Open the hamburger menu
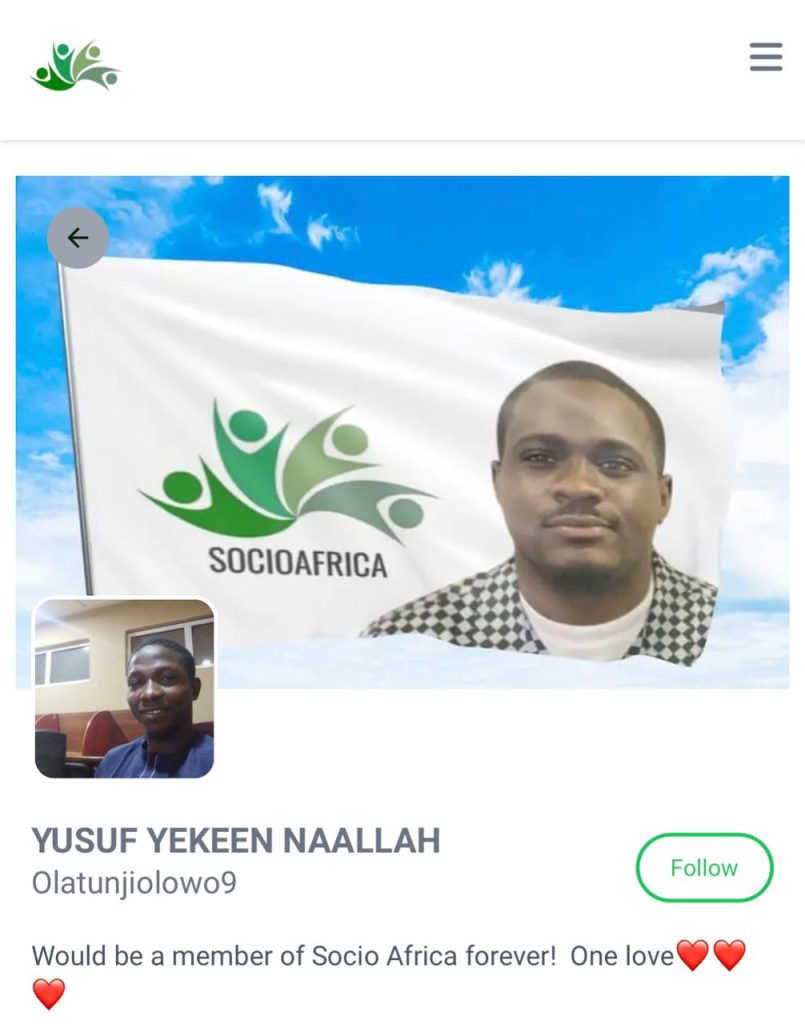The width and height of the screenshot is (805, 1024). pyautogui.click(x=766, y=57)
